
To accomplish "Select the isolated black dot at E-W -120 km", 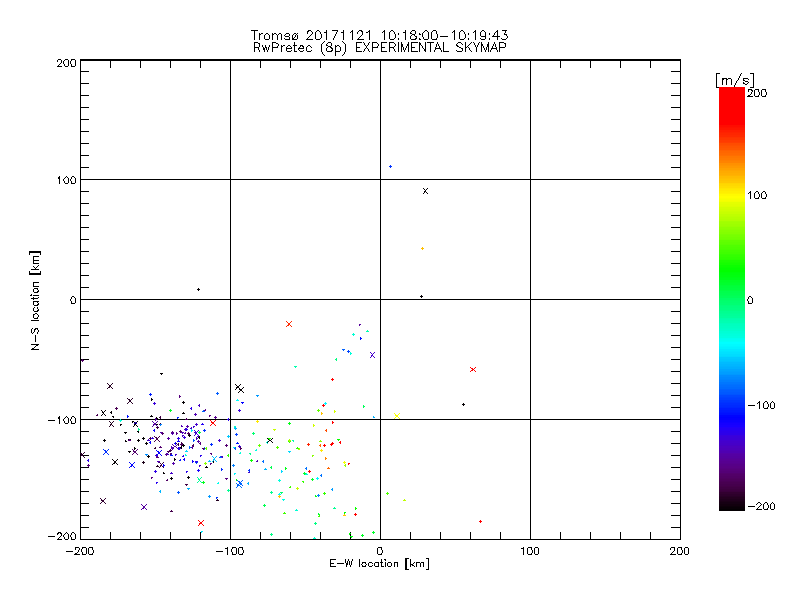I will pyautogui.click(x=198, y=289).
